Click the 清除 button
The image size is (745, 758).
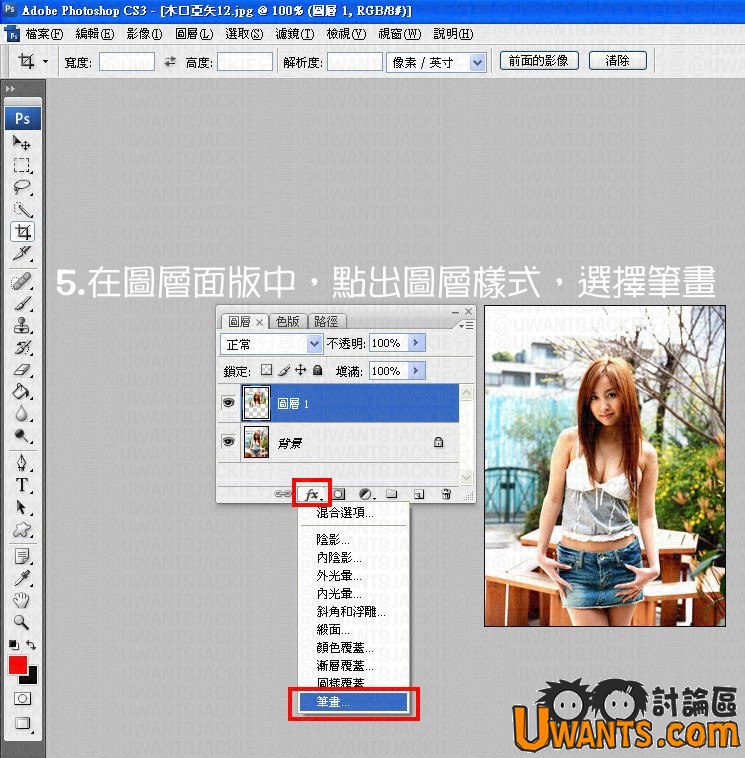tap(617, 61)
